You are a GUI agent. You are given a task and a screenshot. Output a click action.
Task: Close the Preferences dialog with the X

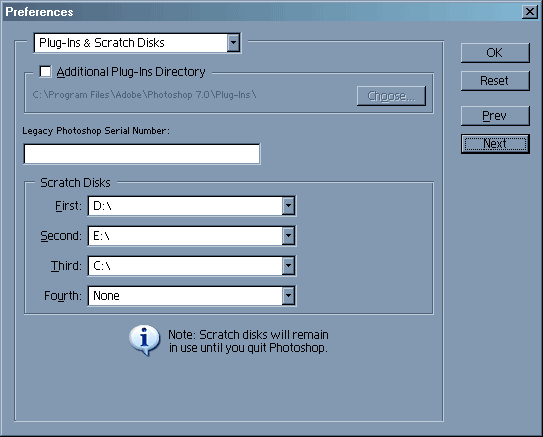coord(529,12)
